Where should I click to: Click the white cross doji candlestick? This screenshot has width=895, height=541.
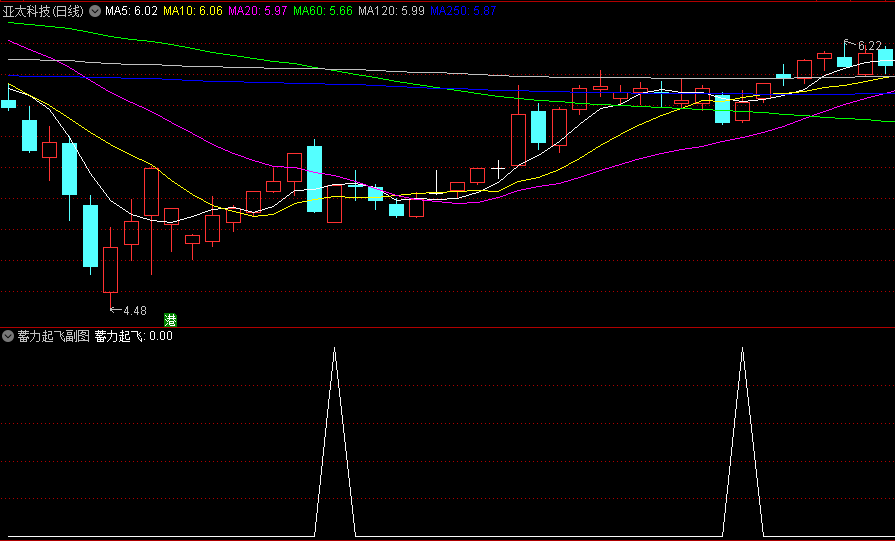498,169
